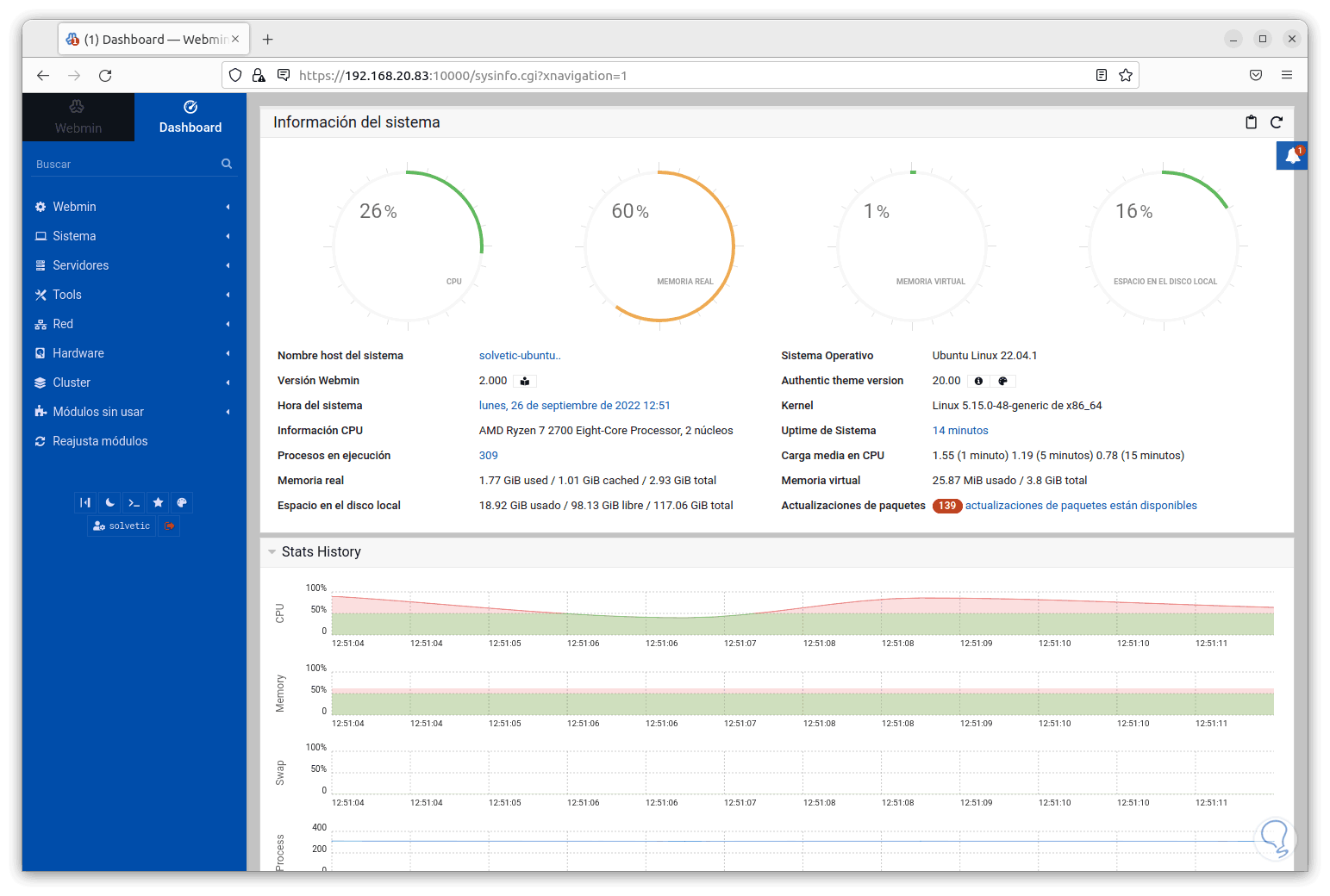The width and height of the screenshot is (1330, 896).
Task: Open the 14 minutos uptime link
Action: click(x=960, y=431)
